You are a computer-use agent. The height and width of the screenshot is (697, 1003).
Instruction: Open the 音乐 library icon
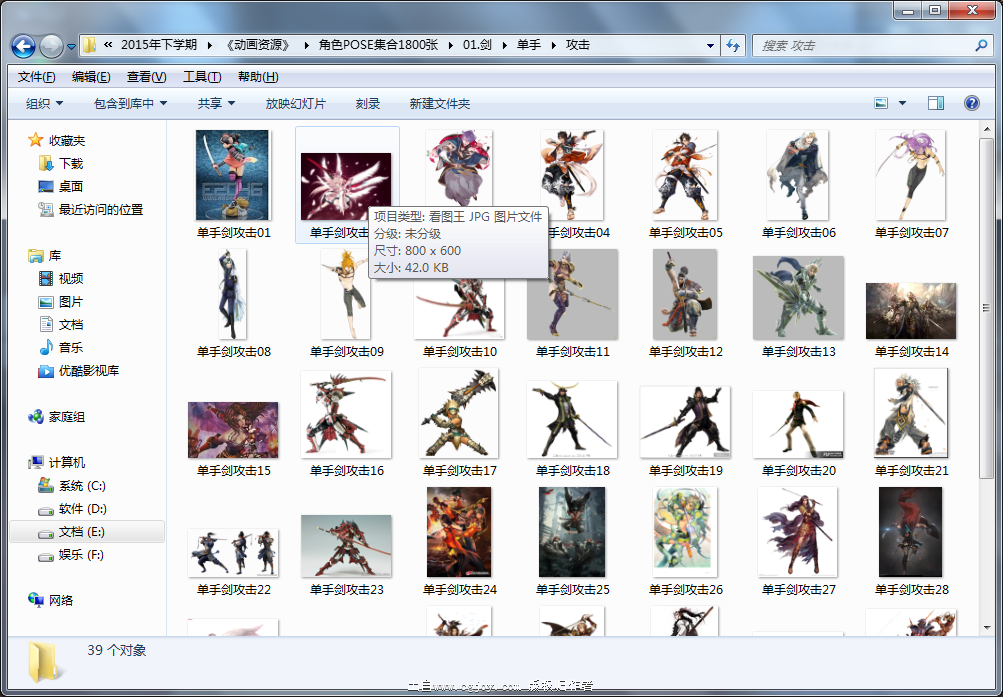tap(45, 347)
